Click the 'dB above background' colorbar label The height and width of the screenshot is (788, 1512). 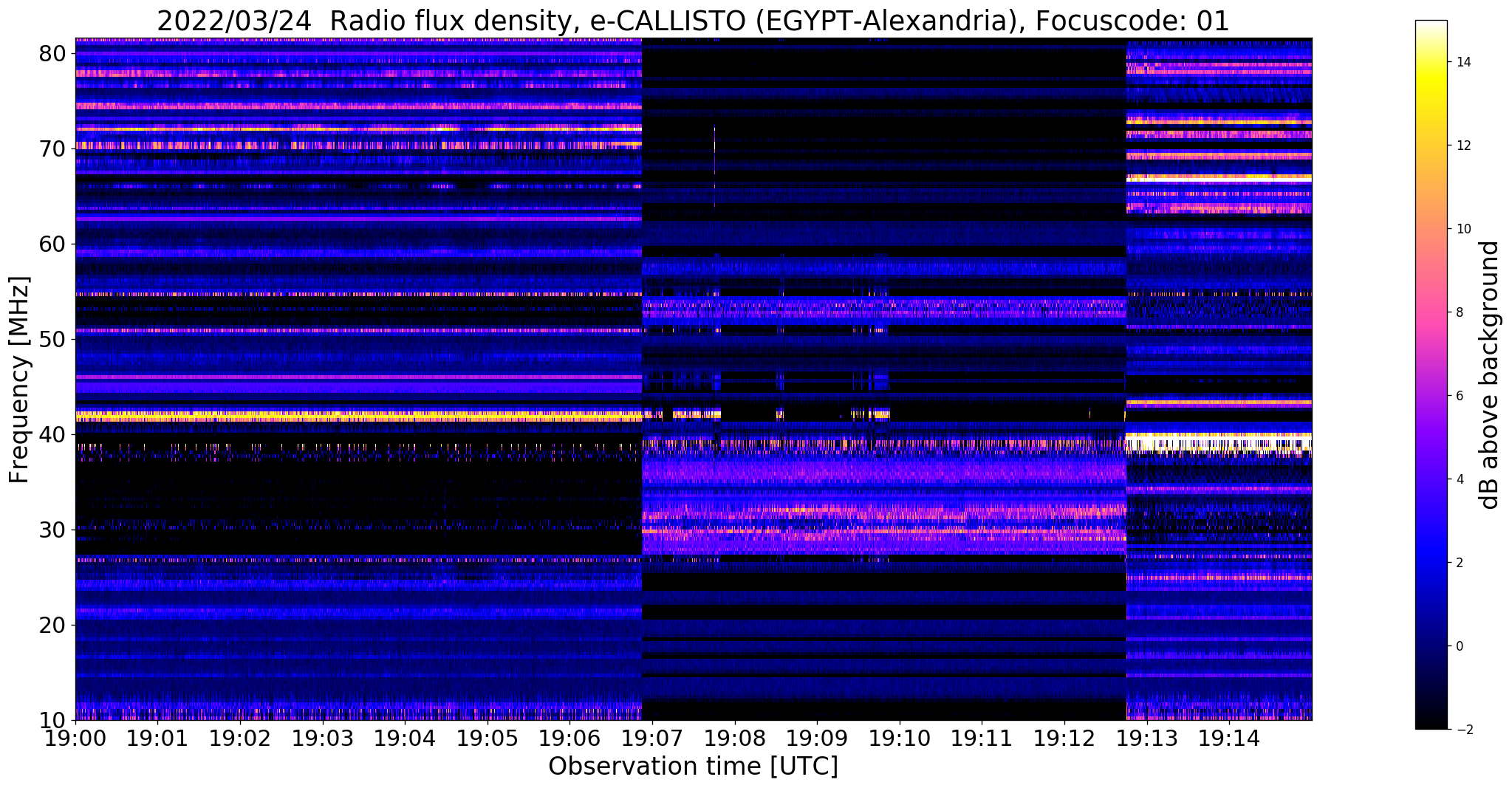click(x=1490, y=374)
